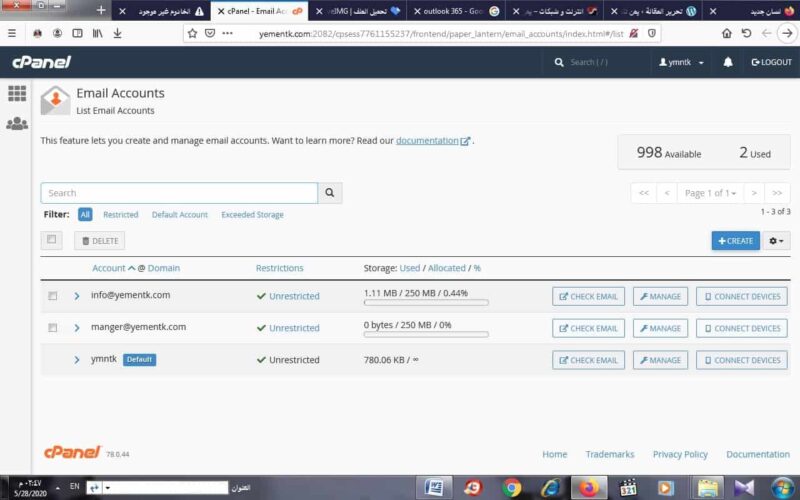Open Firefox hamburger menu
The image size is (800, 500).
coord(12,33)
